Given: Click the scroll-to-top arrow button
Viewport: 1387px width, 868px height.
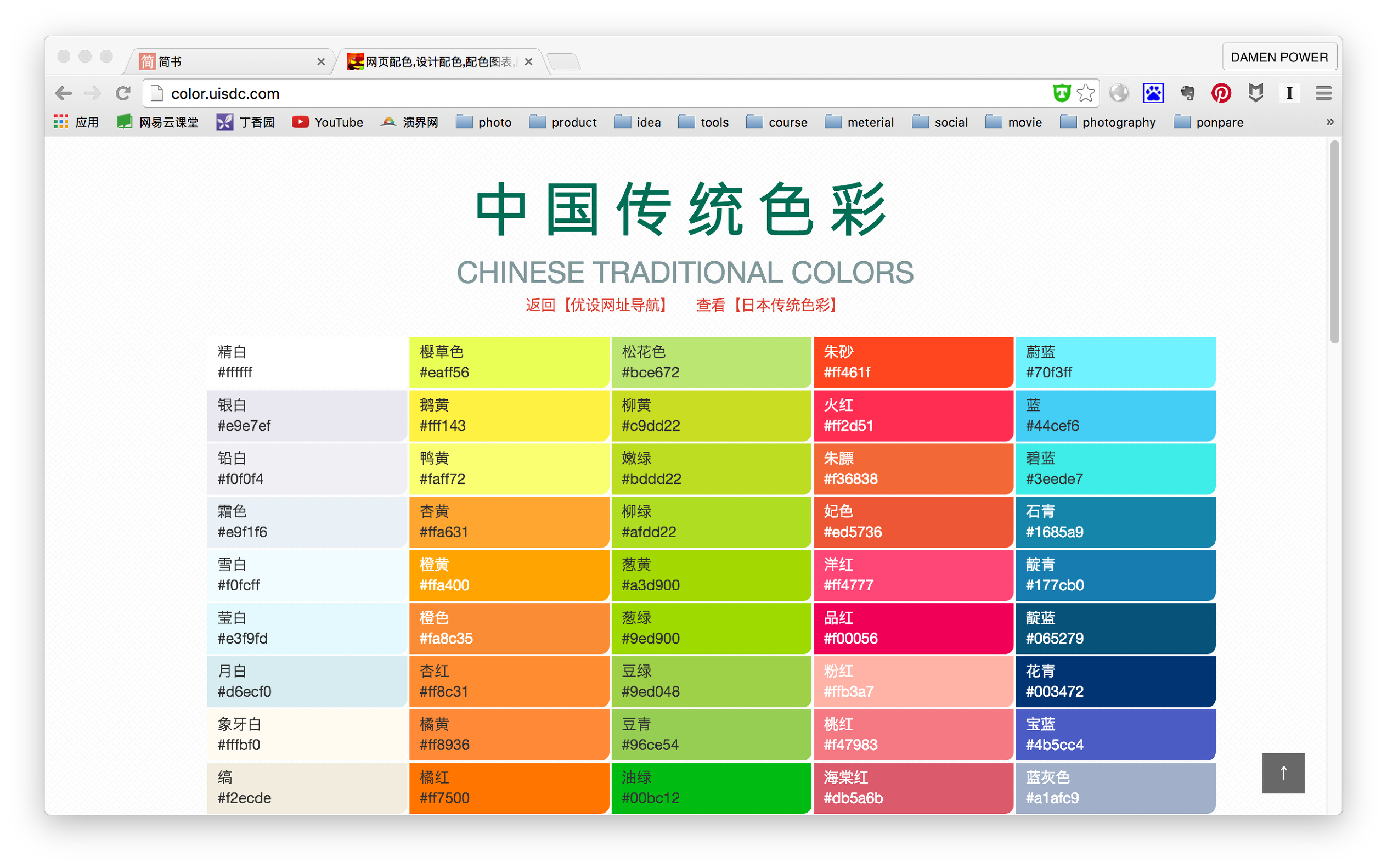Looking at the screenshot, I should (x=1283, y=773).
